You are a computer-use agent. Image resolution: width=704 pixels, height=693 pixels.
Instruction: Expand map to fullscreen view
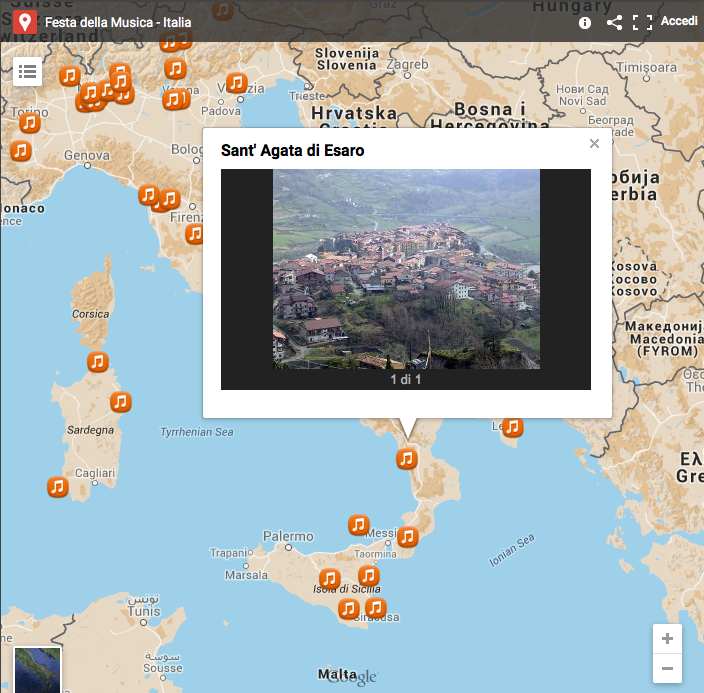(642, 22)
